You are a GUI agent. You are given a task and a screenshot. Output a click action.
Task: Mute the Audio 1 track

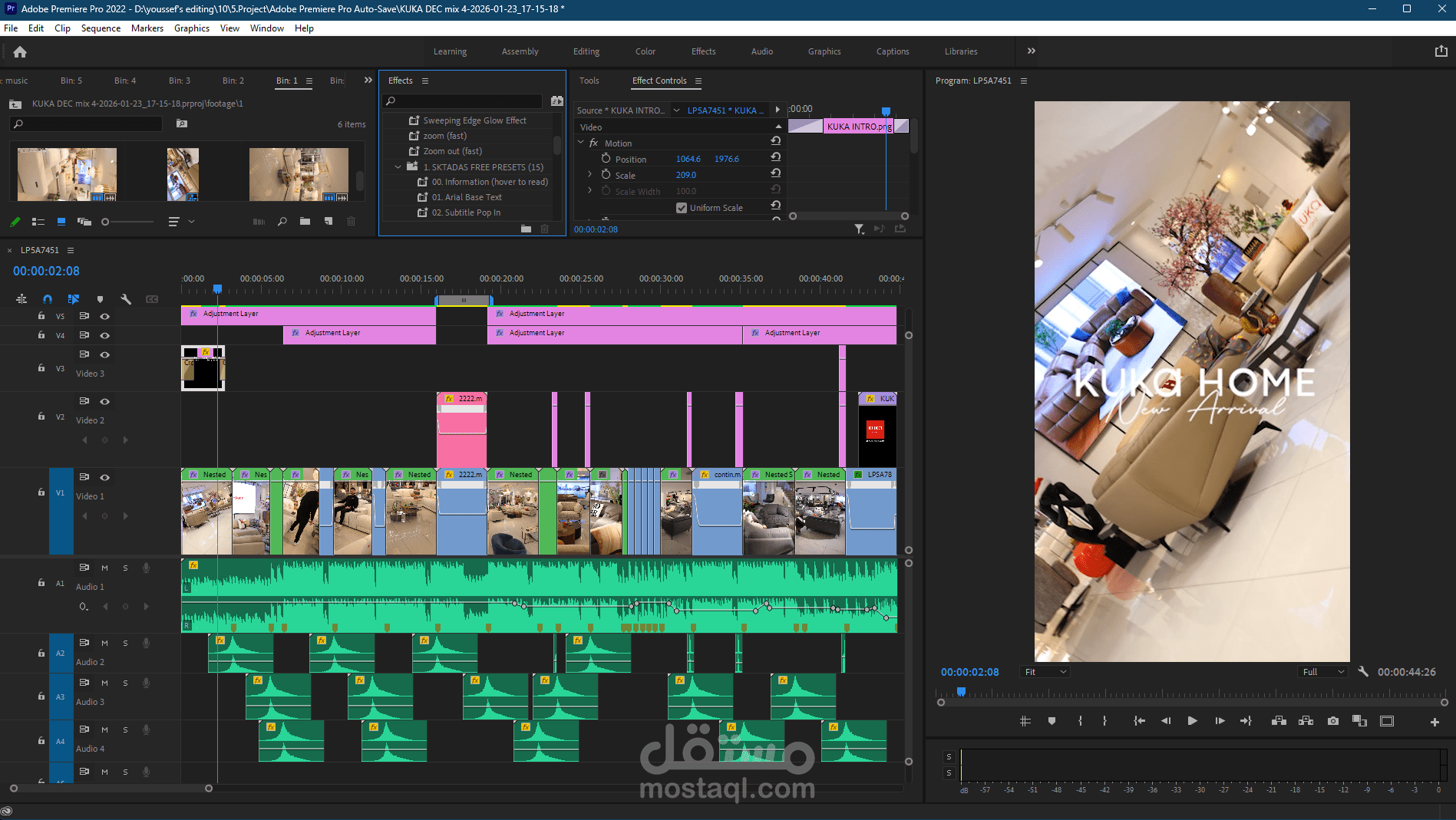click(104, 568)
